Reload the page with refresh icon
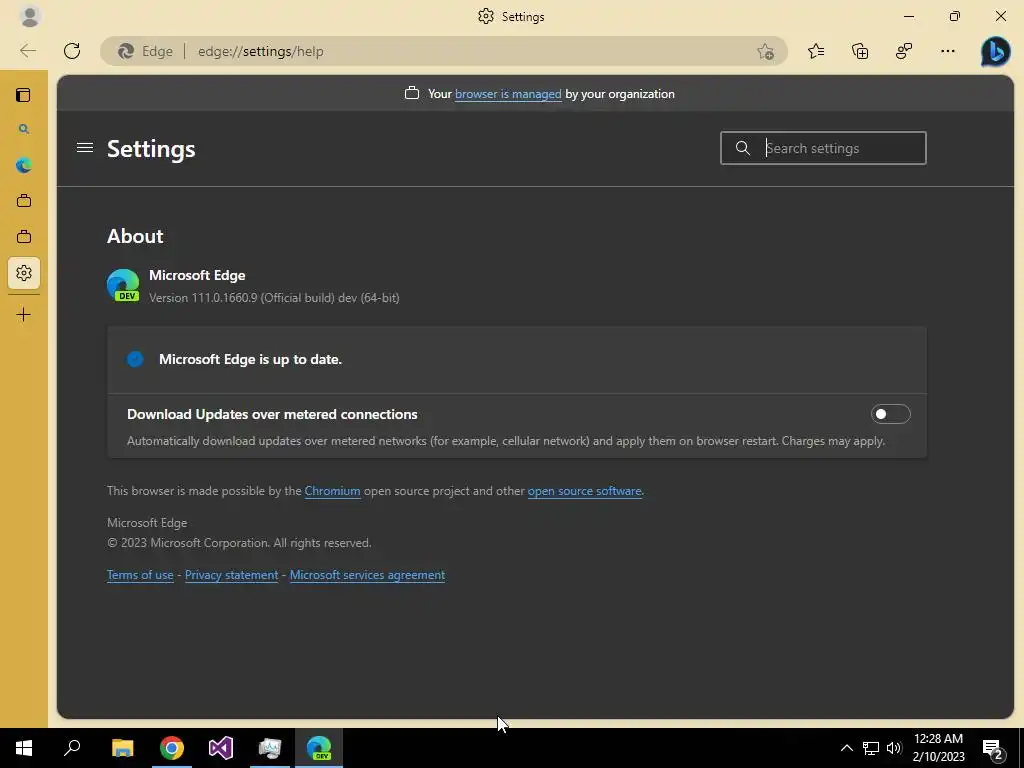The height and width of the screenshot is (768, 1024). [72, 51]
